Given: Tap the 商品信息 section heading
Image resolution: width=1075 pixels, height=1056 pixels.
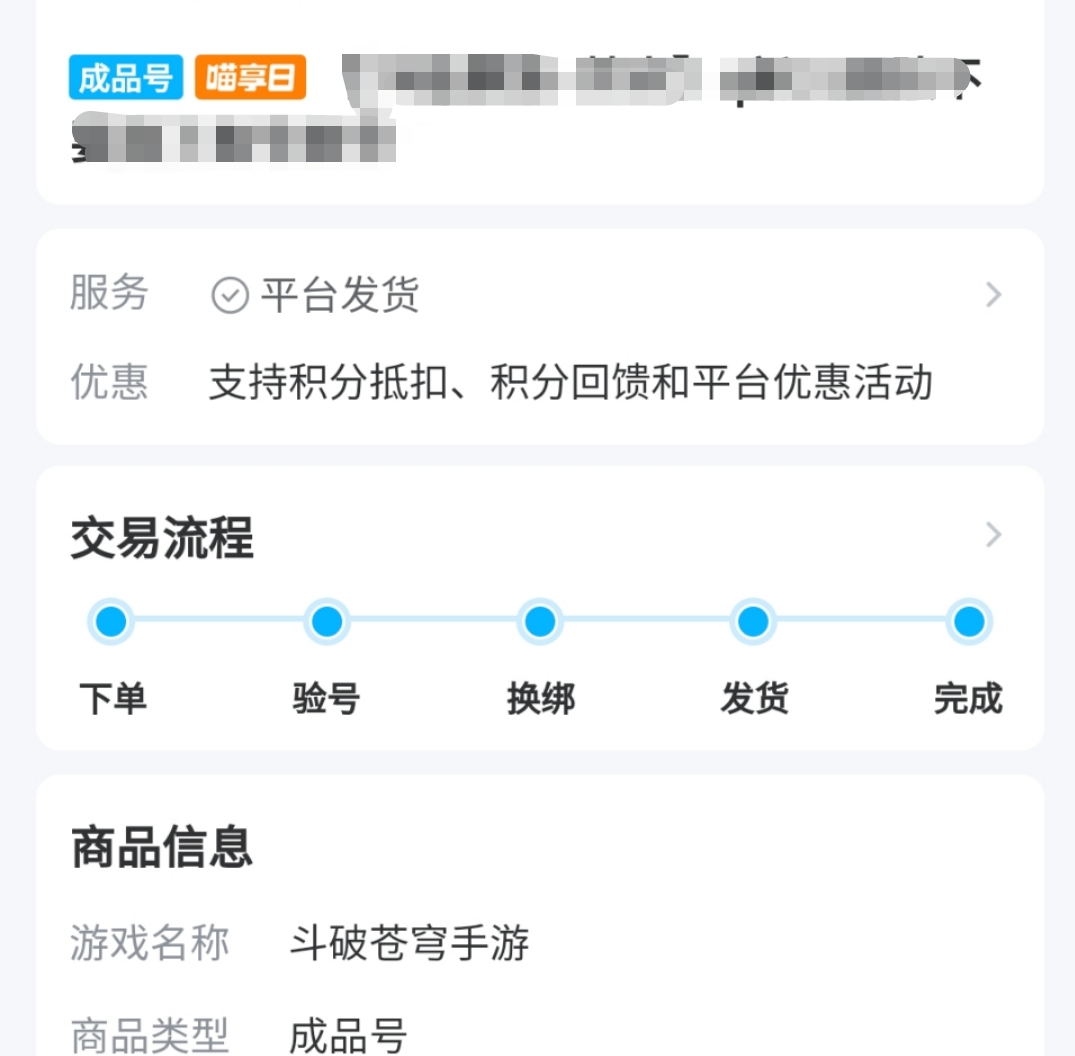Looking at the screenshot, I should (162, 847).
